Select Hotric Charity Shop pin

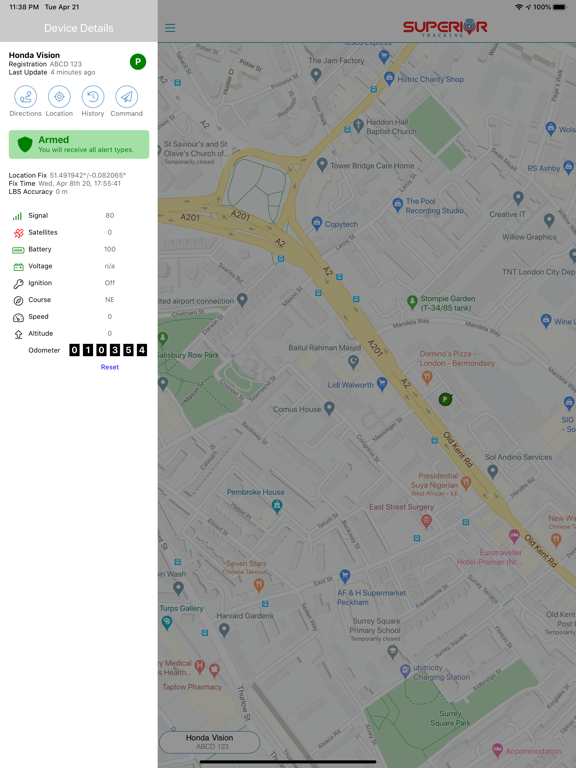pyautogui.click(x=389, y=77)
